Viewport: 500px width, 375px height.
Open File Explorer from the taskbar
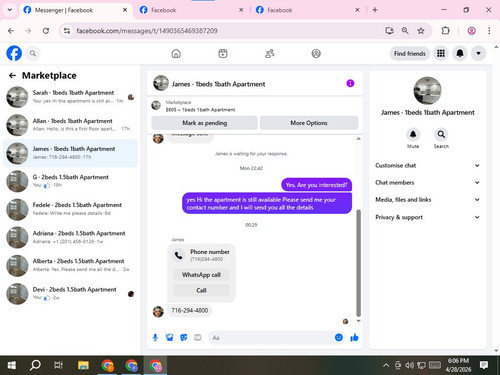pos(83,365)
